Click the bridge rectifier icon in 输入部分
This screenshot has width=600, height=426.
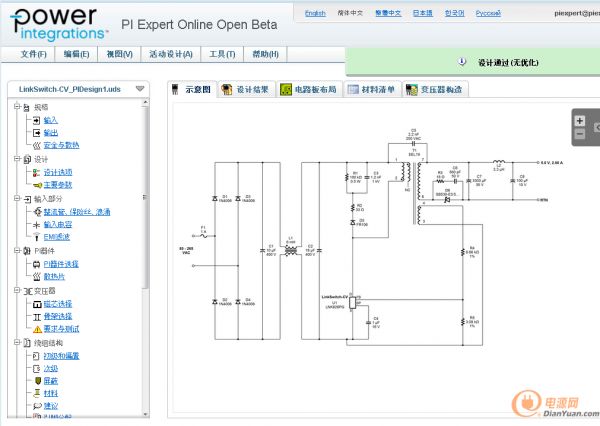38,212
